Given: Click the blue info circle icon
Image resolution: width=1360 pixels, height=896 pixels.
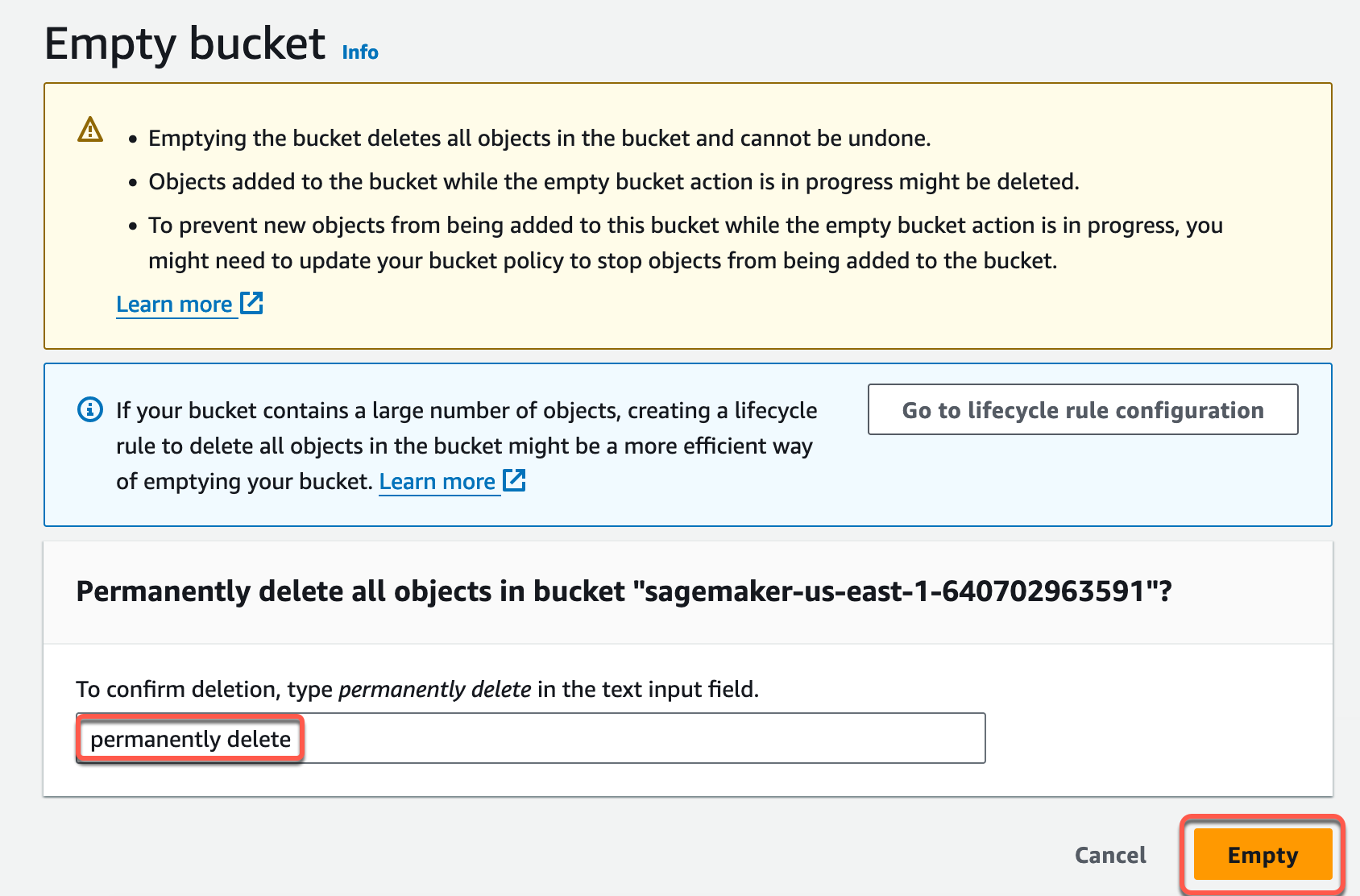Looking at the screenshot, I should coord(89,410).
